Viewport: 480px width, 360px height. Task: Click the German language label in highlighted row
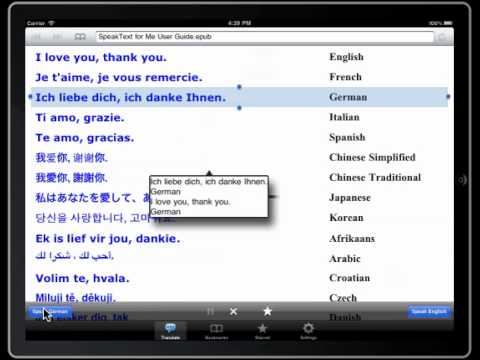pos(348,97)
